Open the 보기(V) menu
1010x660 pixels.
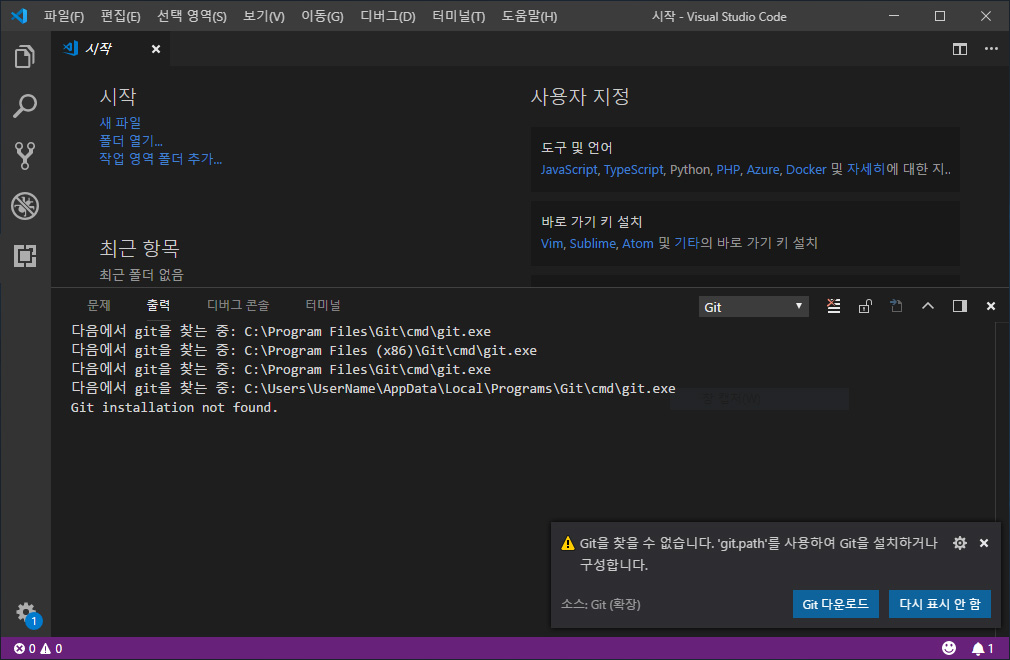coord(263,16)
